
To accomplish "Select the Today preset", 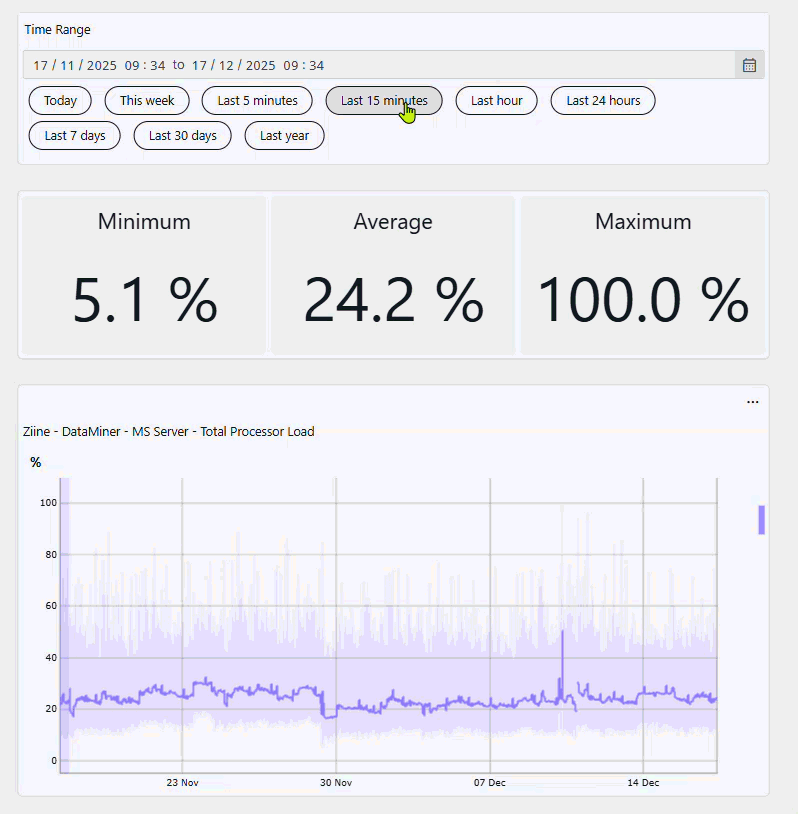I will (60, 101).
